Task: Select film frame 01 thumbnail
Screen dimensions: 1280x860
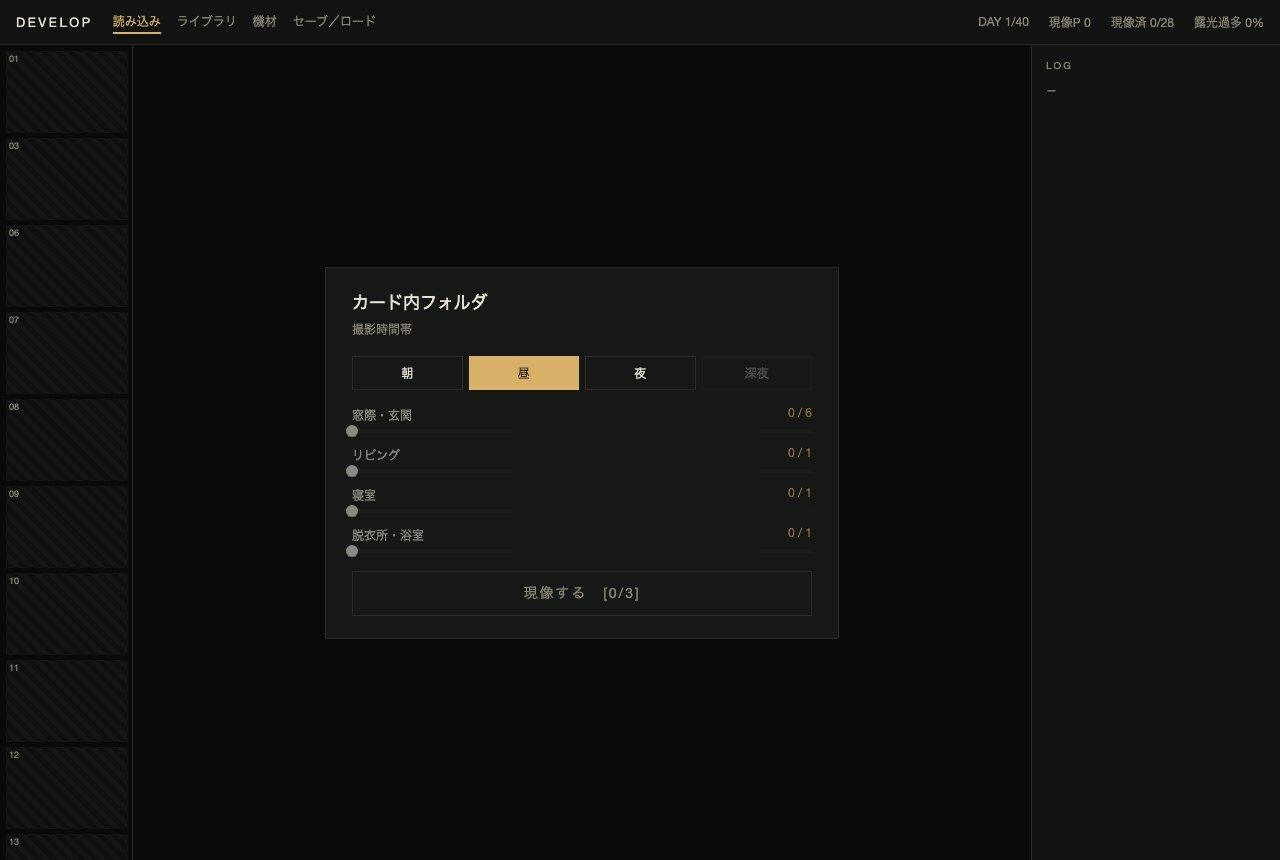Action: tap(67, 92)
